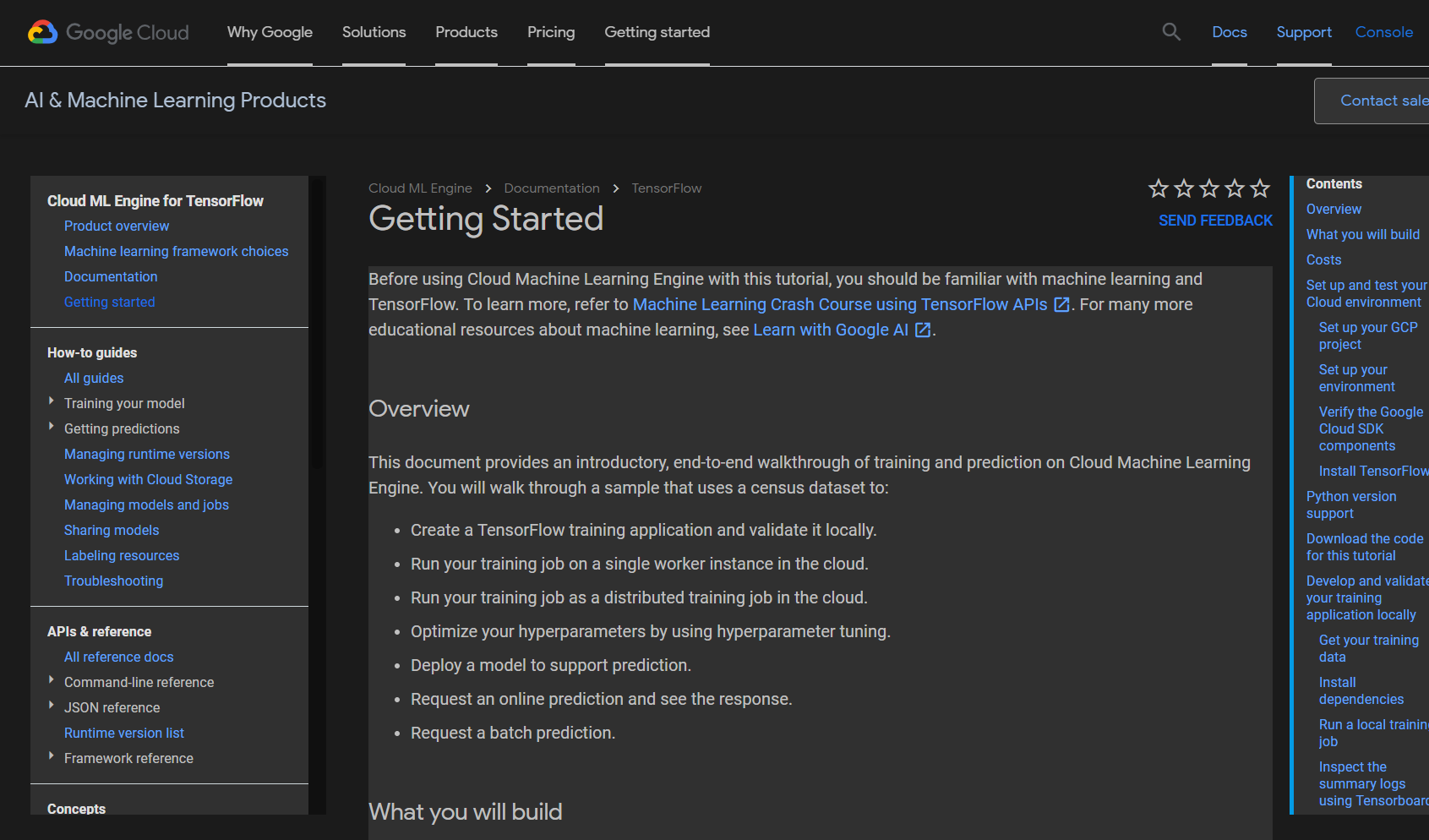Open Working with Cloud Storage guide
Image resolution: width=1429 pixels, height=840 pixels.
coord(148,479)
